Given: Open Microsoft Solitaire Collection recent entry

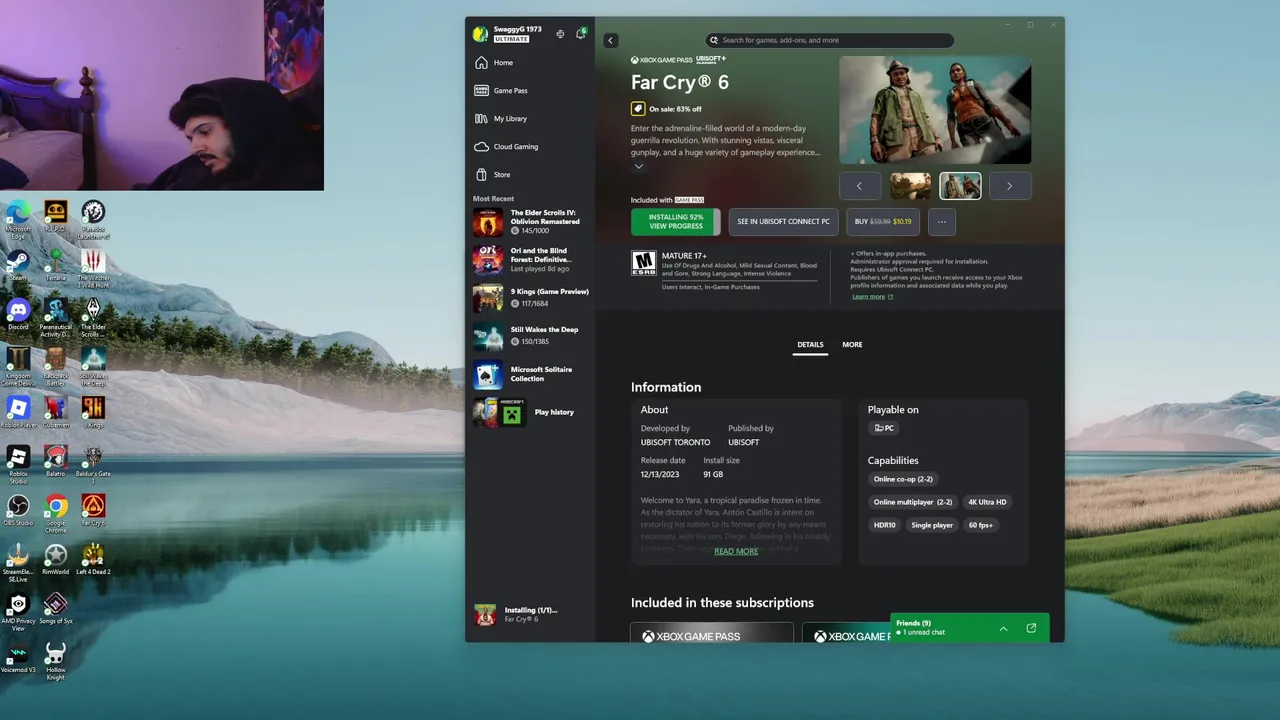Looking at the screenshot, I should [531, 374].
